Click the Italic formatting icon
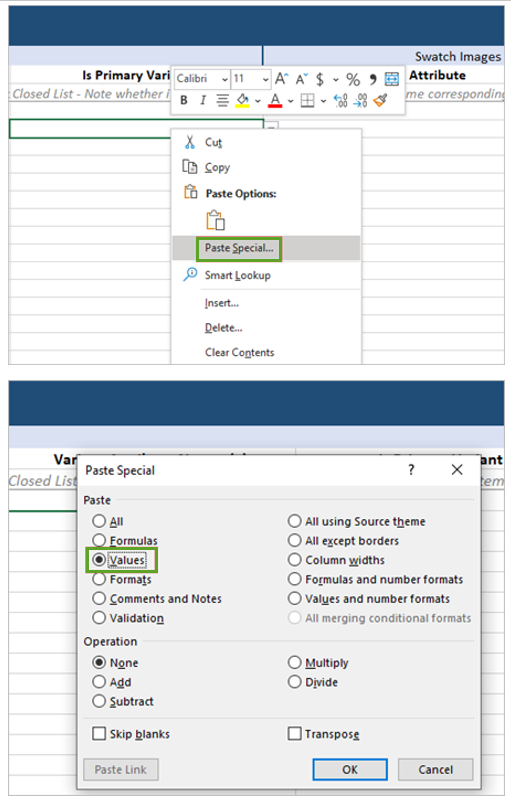The width and height of the screenshot is (511, 804). tap(203, 100)
